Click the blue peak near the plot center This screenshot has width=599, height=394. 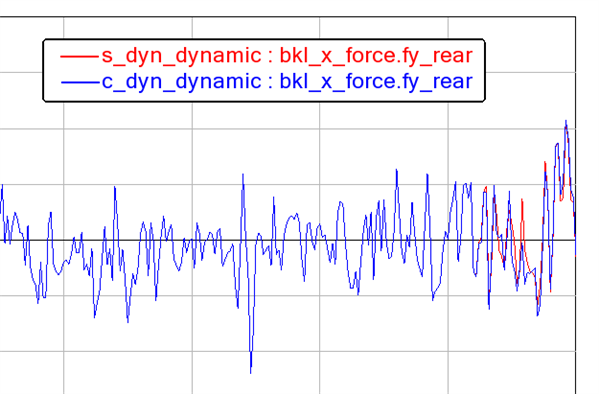(x=243, y=176)
